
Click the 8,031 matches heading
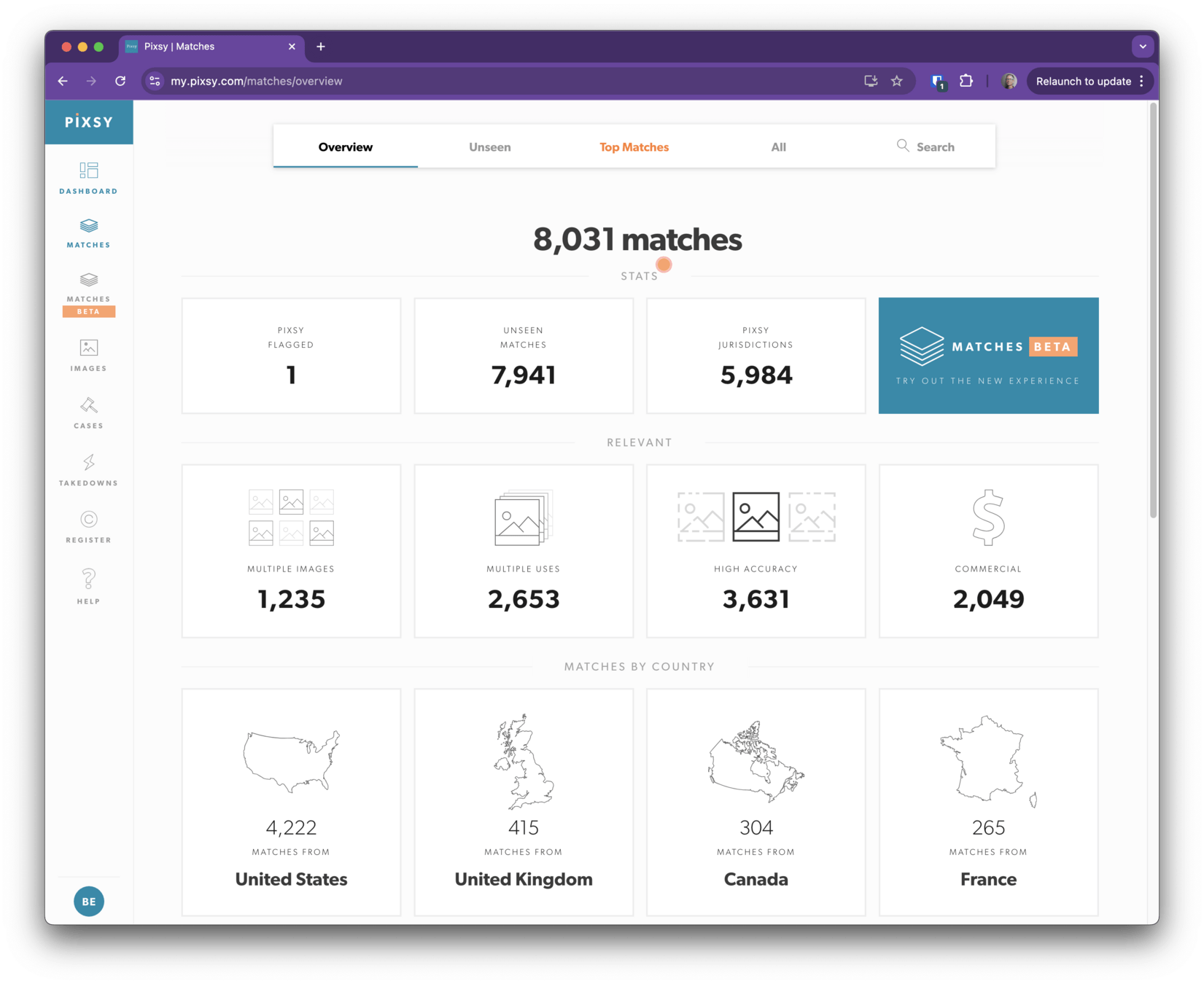pos(637,239)
